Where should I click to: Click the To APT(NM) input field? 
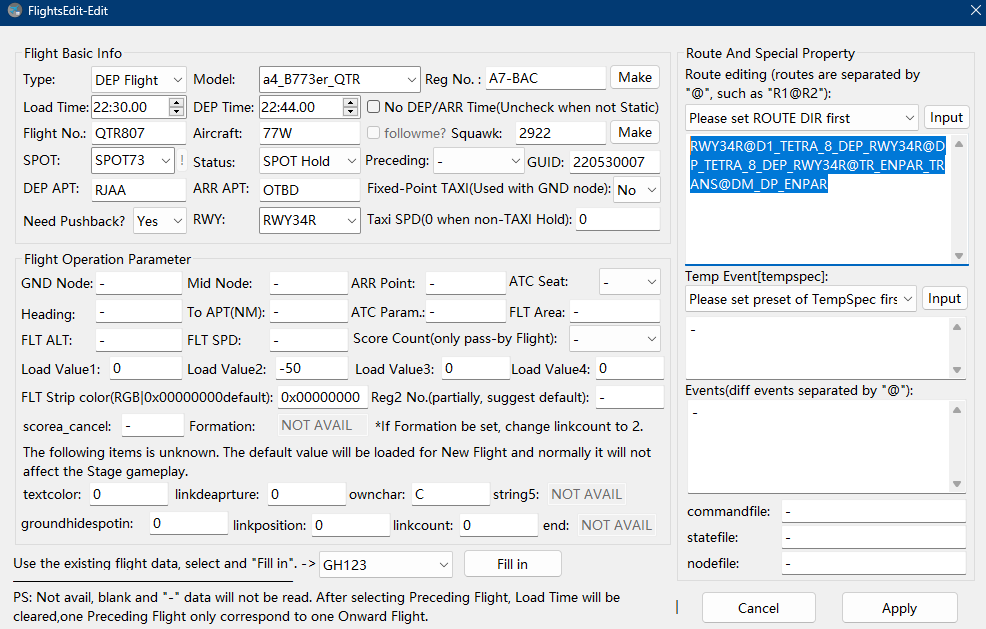pos(308,312)
